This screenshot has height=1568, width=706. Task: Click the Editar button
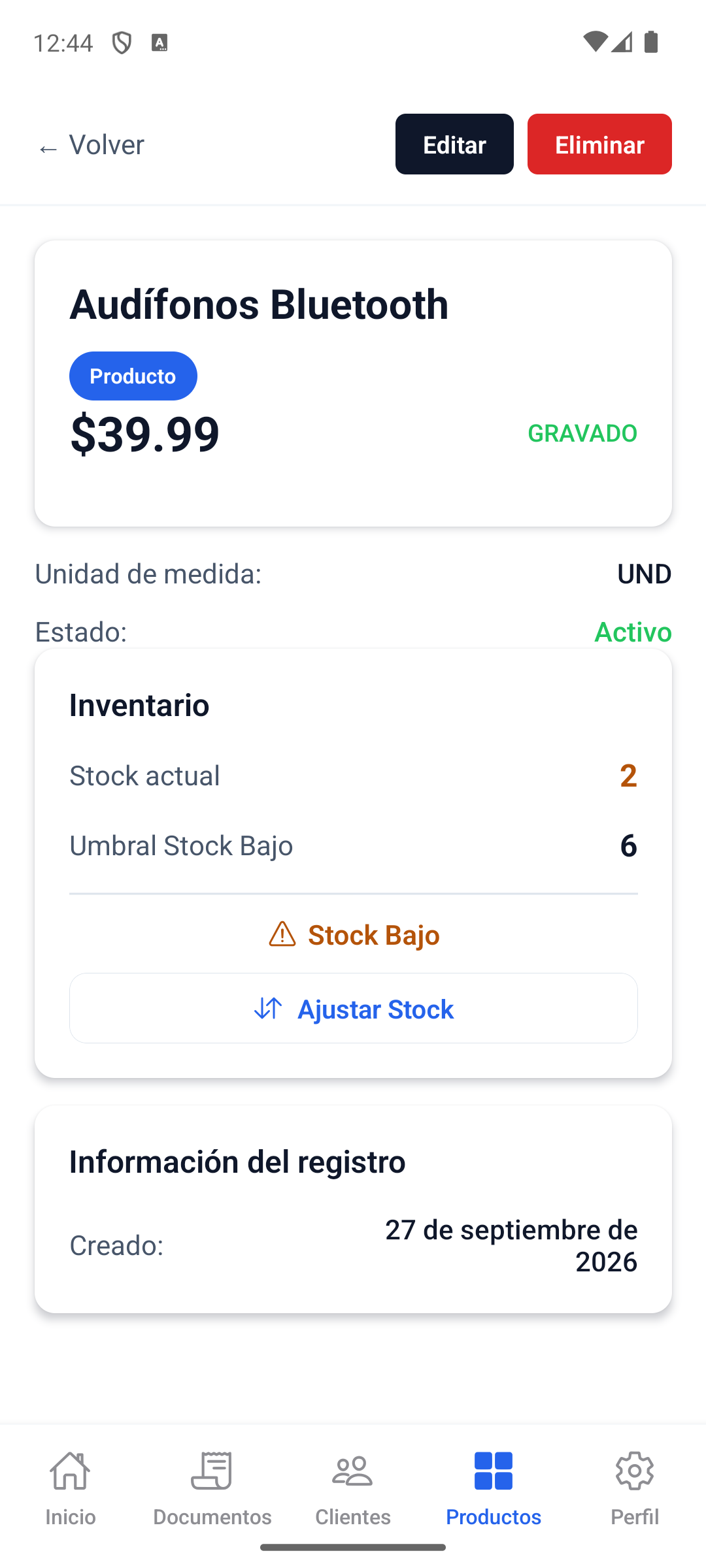coord(454,144)
